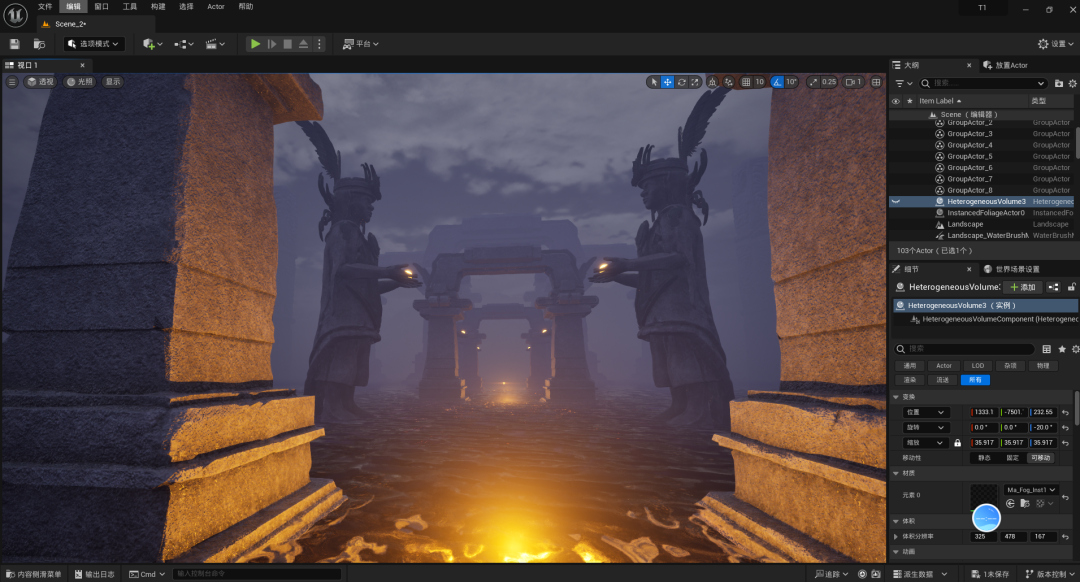Screen dimensions: 1080x582
Task: Open the 平台 platforms dropdown
Action: pyautogui.click(x=361, y=44)
